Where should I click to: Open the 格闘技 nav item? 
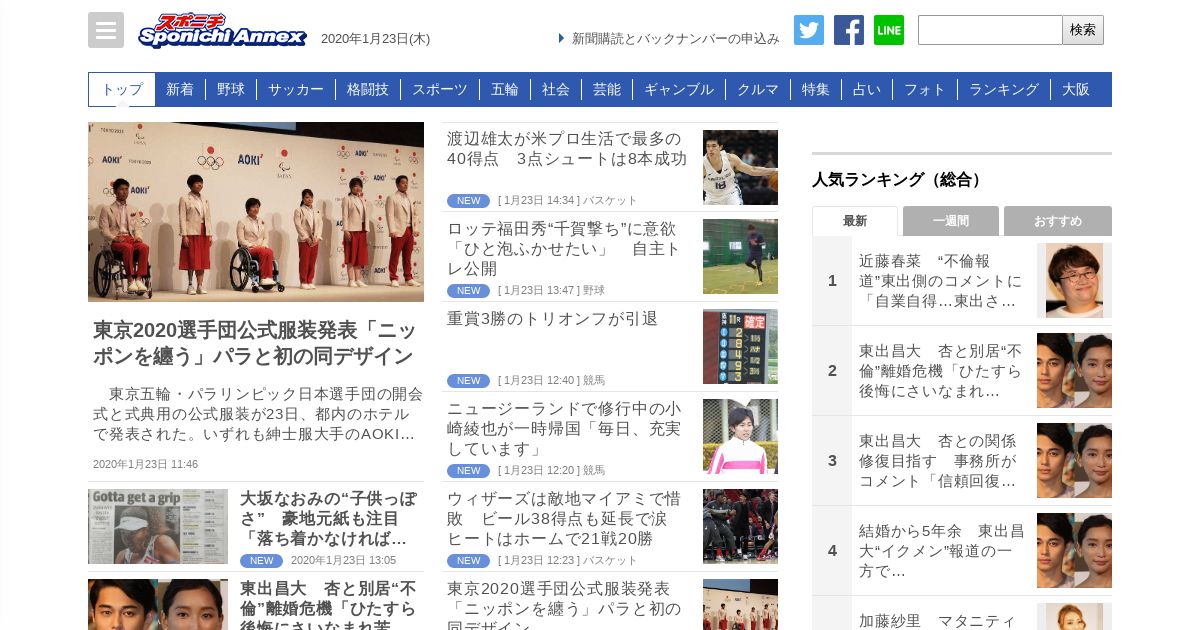pyautogui.click(x=368, y=89)
